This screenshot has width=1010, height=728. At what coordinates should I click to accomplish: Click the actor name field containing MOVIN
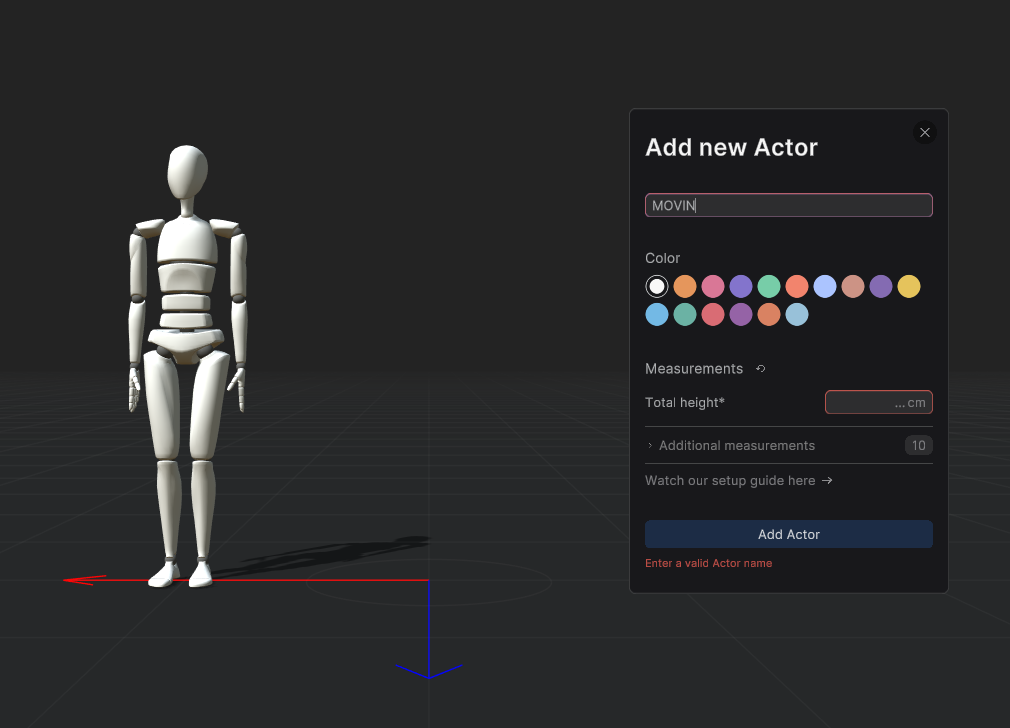pos(788,205)
